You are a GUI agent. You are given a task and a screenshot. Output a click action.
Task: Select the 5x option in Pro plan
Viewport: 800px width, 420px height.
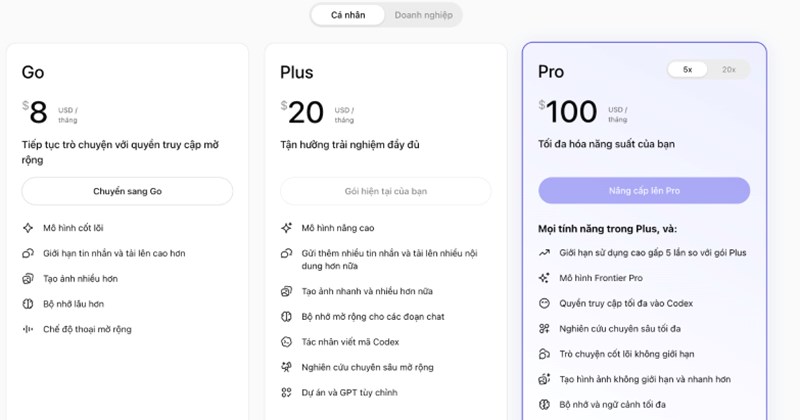[x=688, y=69]
